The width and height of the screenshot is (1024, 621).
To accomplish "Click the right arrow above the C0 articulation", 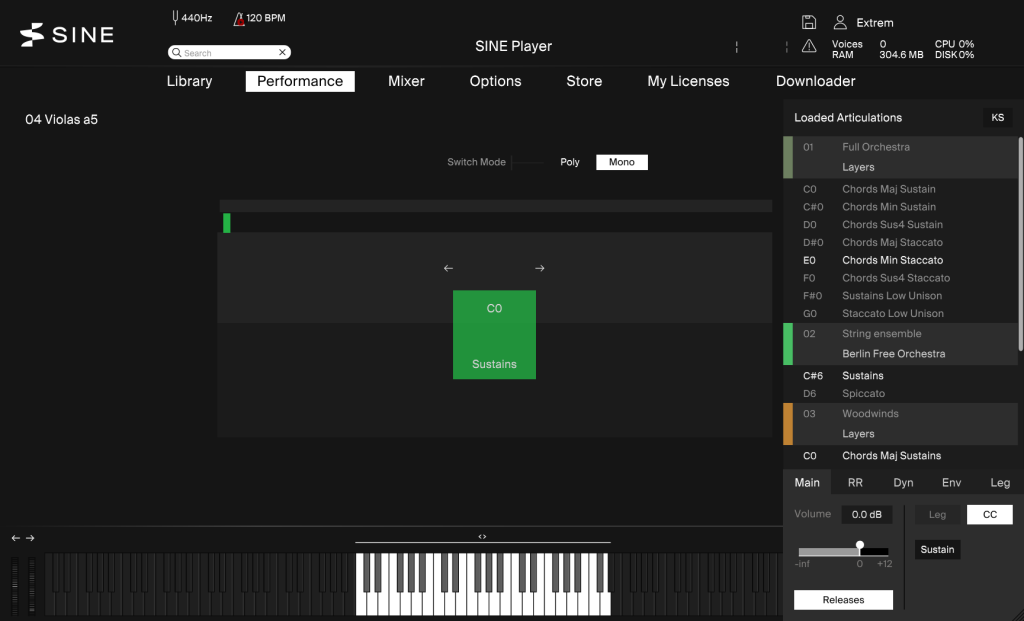I will pyautogui.click(x=539, y=268).
